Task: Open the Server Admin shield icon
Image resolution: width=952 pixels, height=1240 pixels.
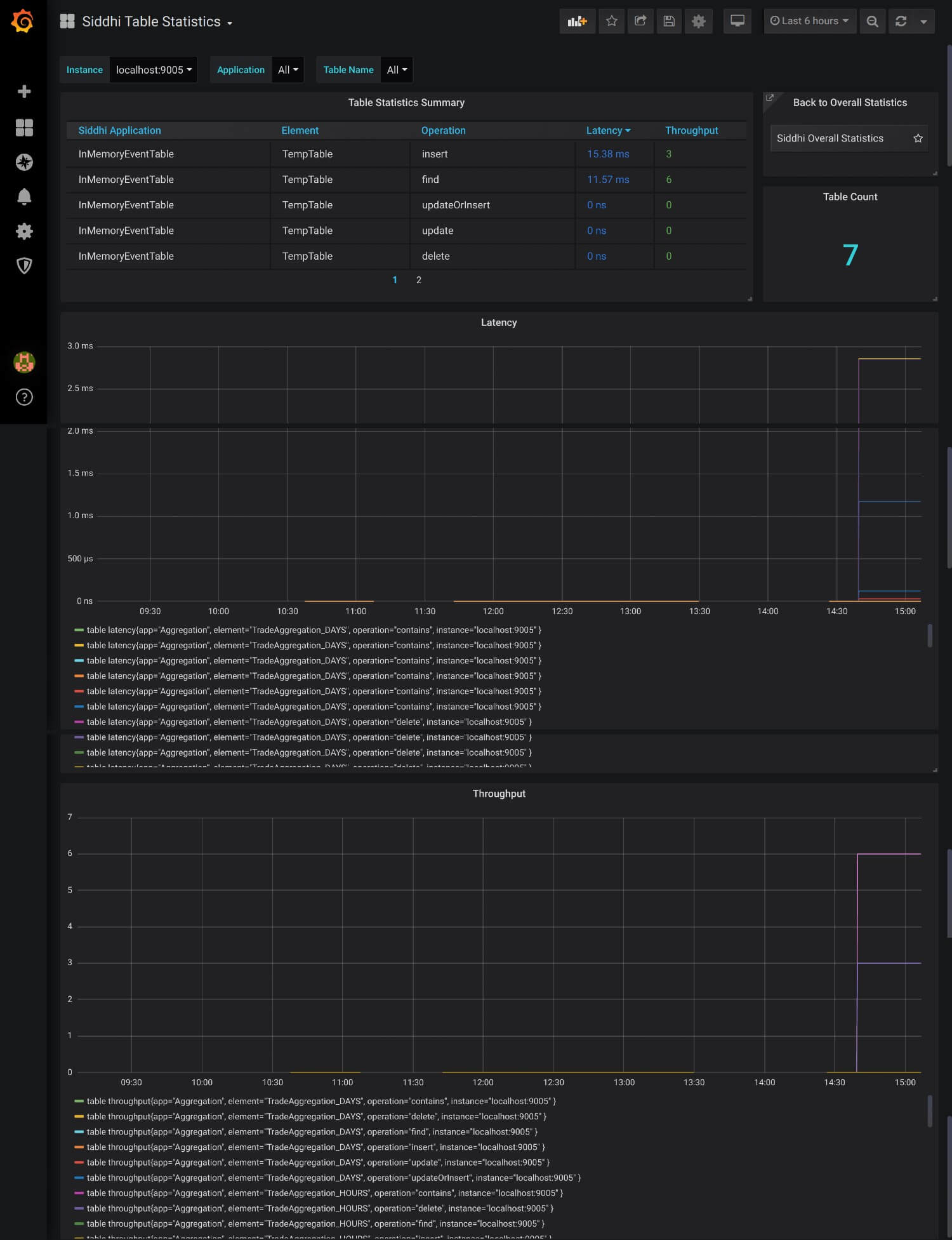Action: (24, 265)
